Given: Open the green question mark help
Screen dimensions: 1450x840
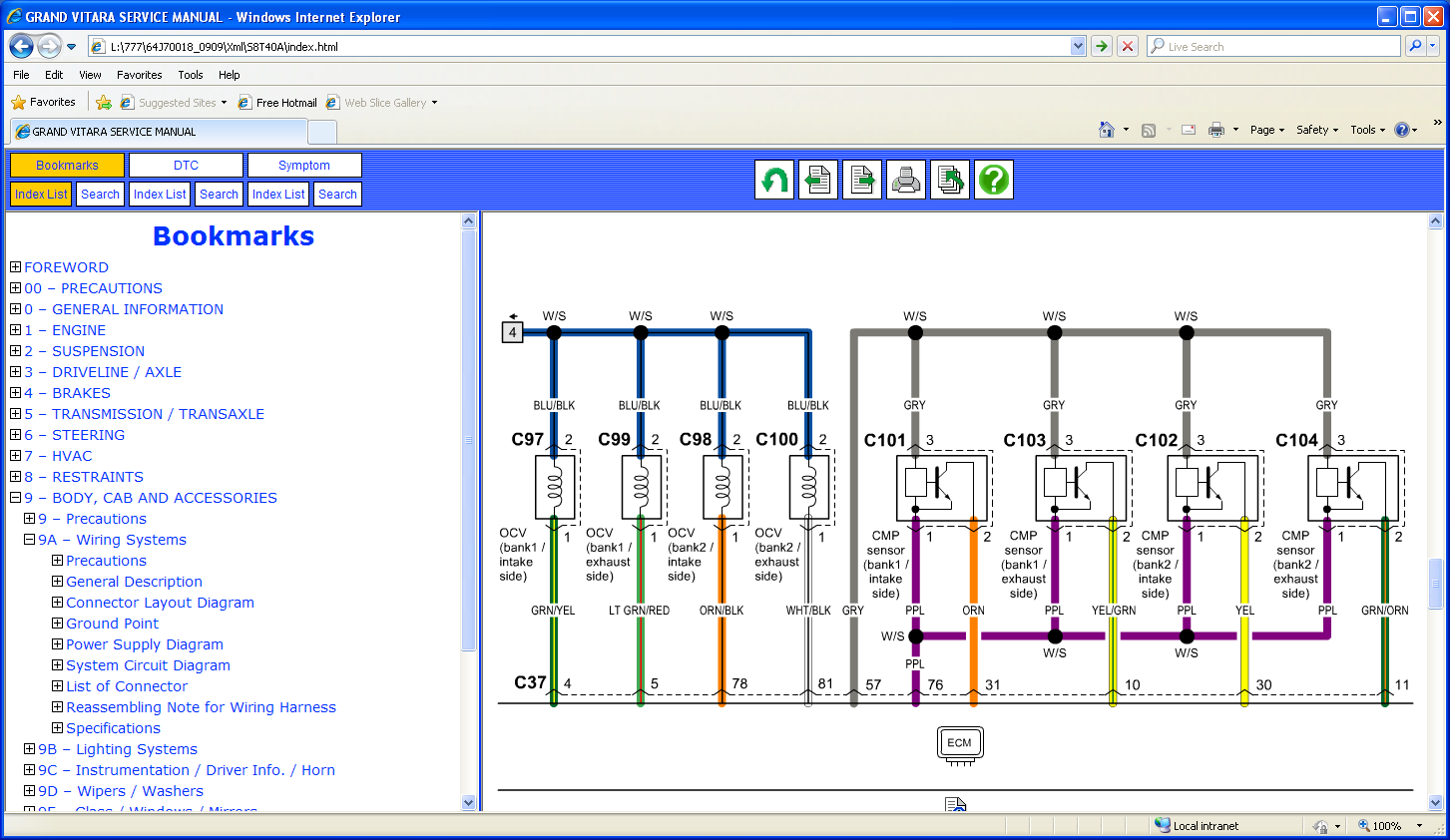Looking at the screenshot, I should [994, 180].
